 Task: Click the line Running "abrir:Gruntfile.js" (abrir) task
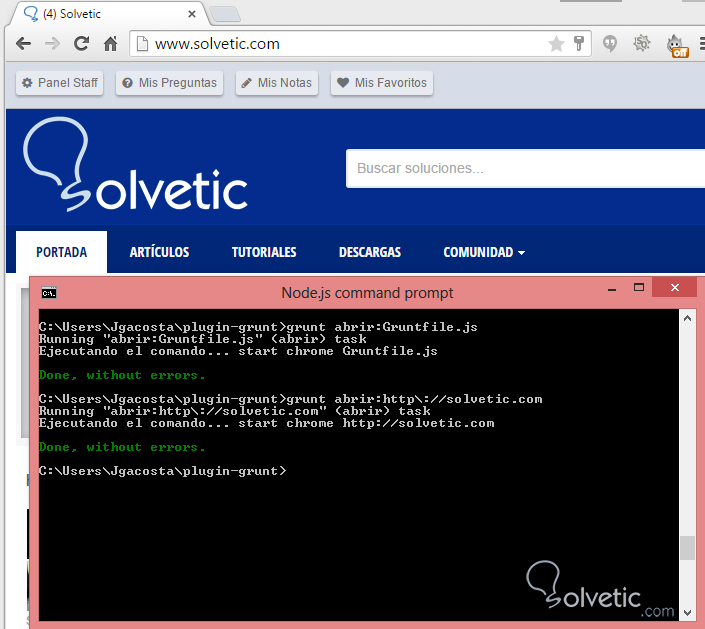pos(202,339)
